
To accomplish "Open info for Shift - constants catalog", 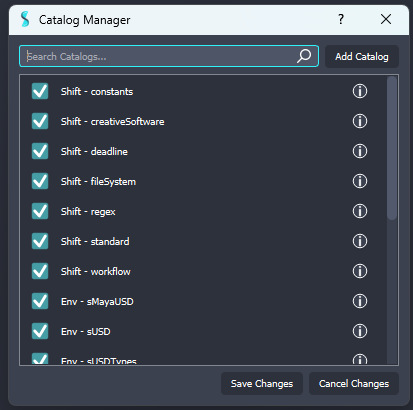I will pyautogui.click(x=360, y=91).
